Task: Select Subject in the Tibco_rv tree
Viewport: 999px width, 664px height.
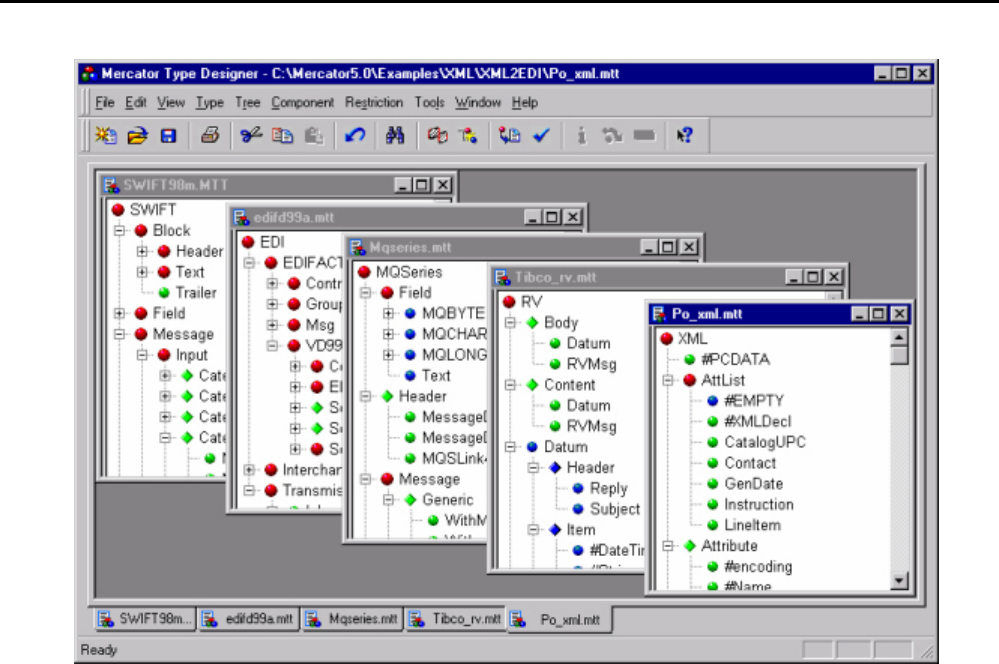Action: point(615,509)
